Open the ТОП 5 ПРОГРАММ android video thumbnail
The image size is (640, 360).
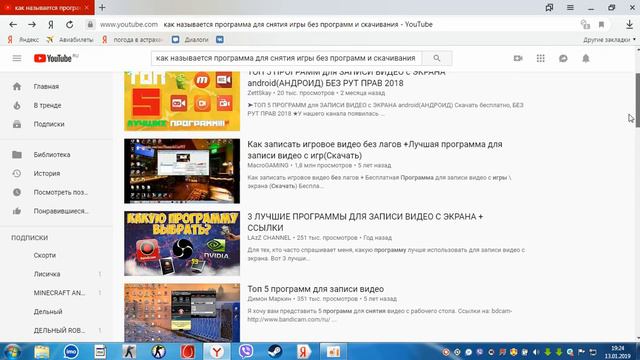[182, 101]
